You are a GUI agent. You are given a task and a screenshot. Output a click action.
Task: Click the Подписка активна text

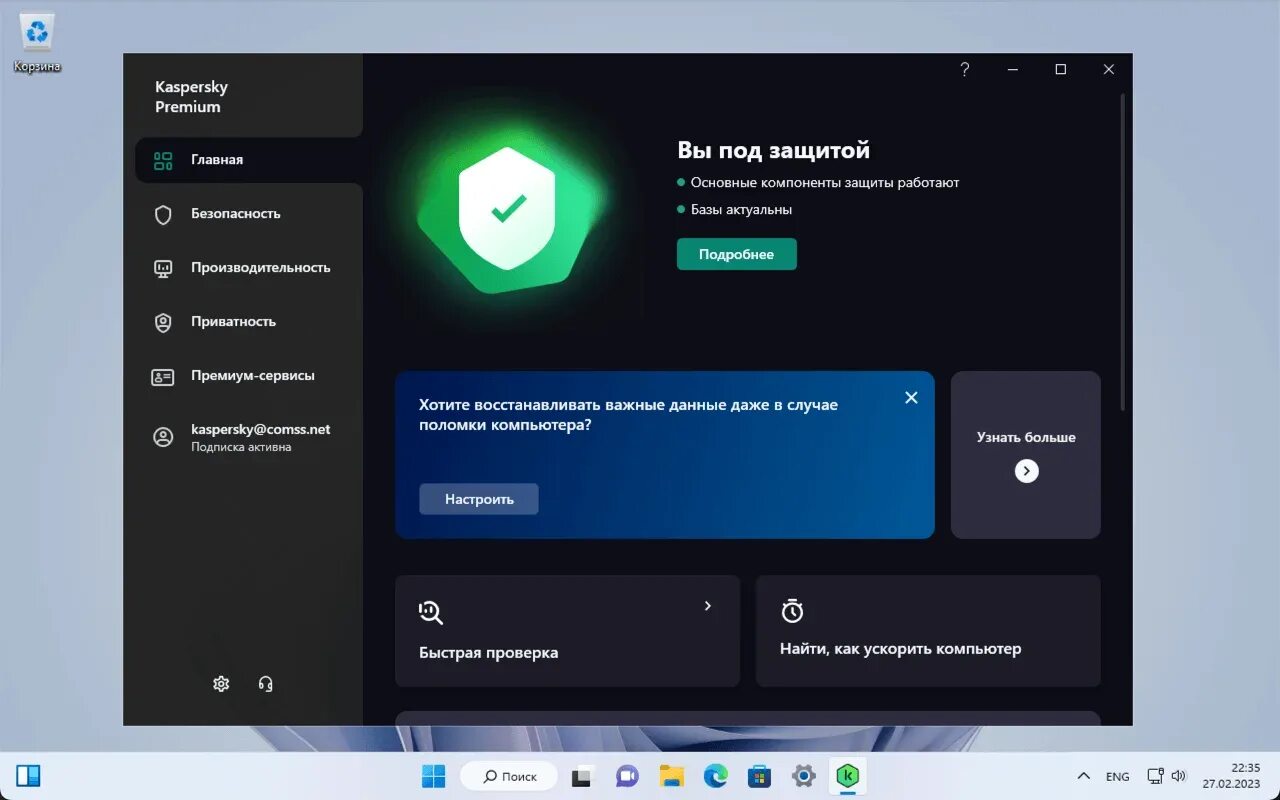(x=241, y=447)
